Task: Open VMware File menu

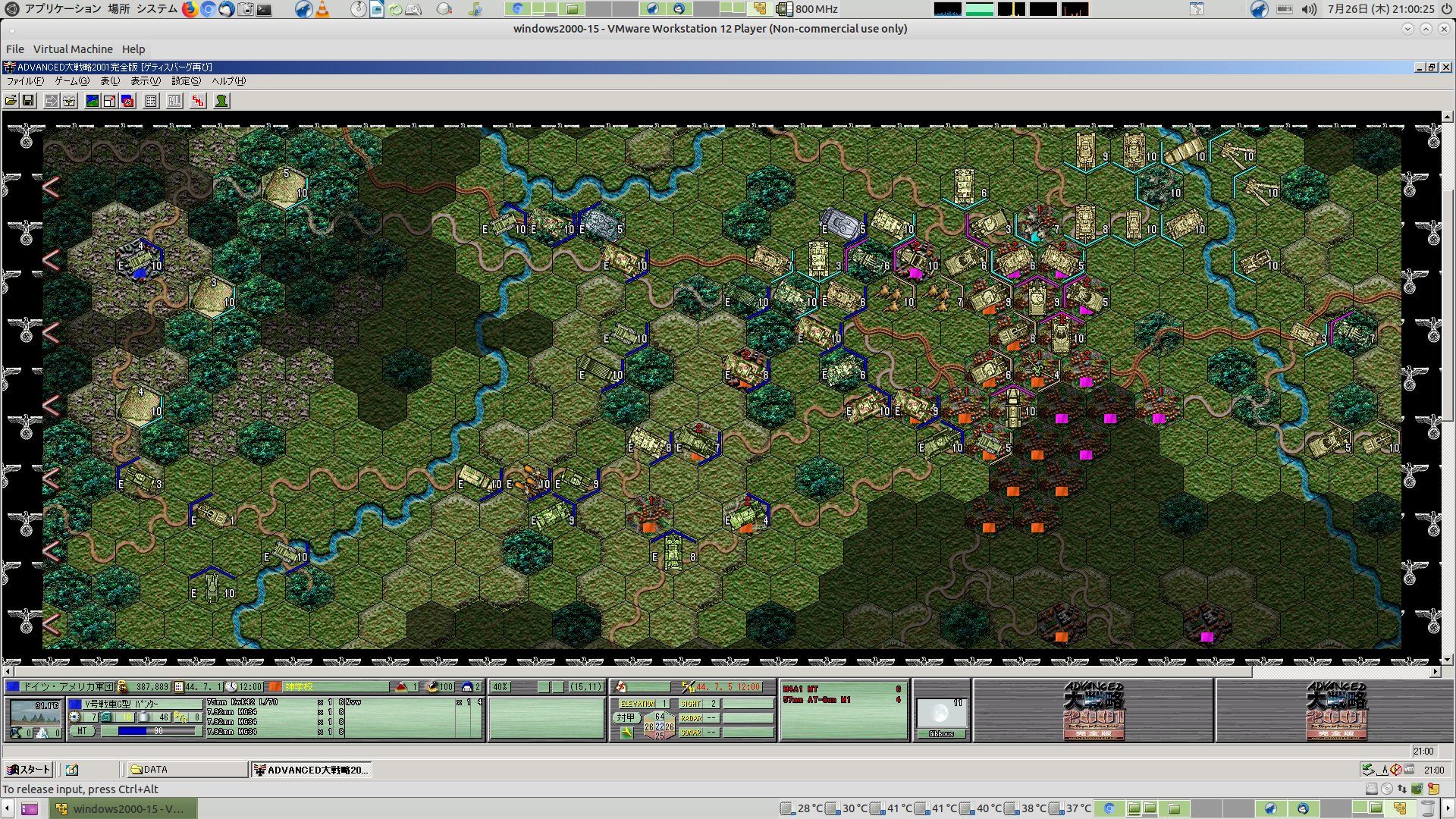Action: tap(15, 49)
